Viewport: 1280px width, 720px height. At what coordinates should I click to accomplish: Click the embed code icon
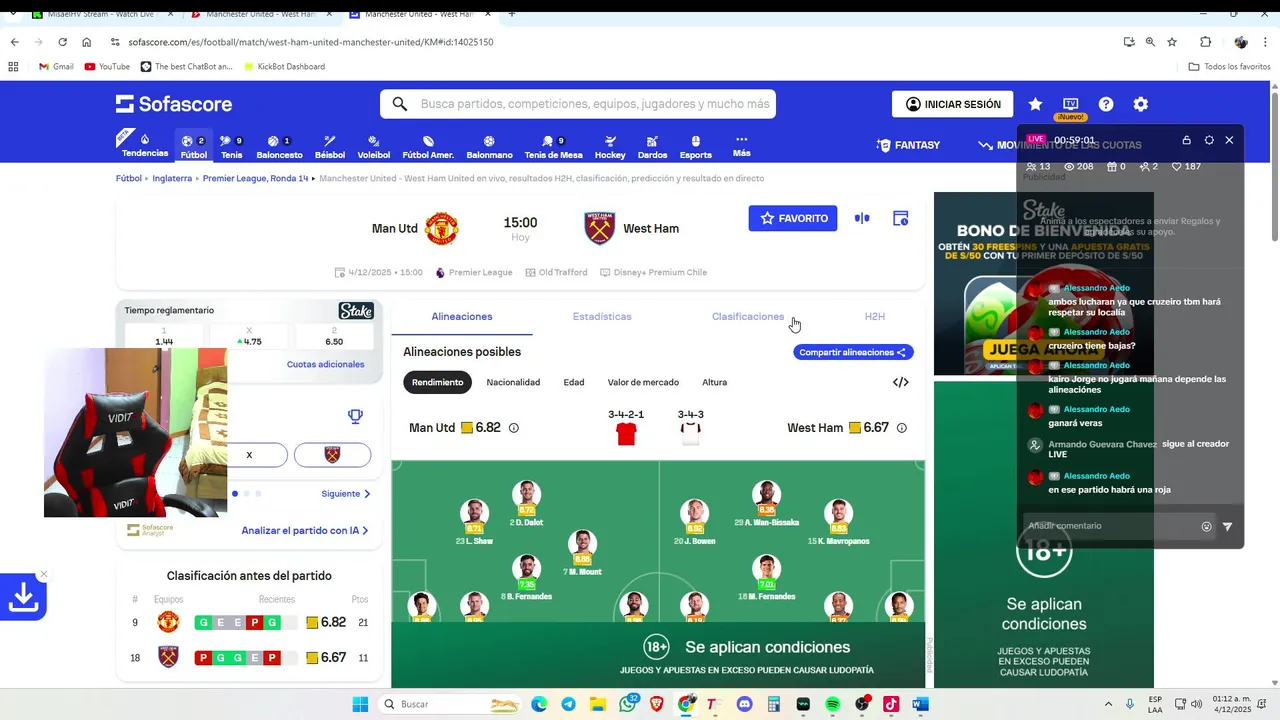click(900, 382)
